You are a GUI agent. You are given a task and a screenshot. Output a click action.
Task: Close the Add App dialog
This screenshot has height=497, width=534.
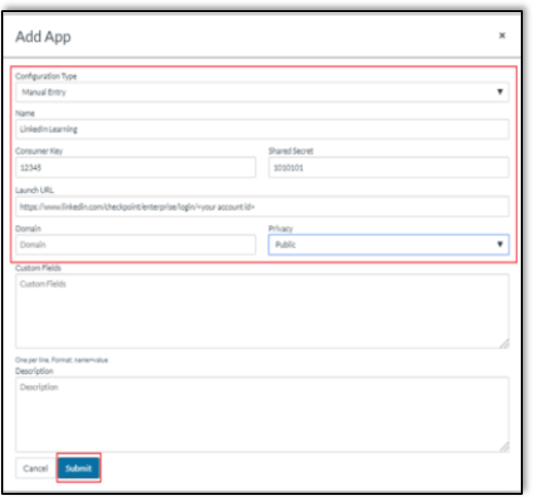click(x=502, y=35)
